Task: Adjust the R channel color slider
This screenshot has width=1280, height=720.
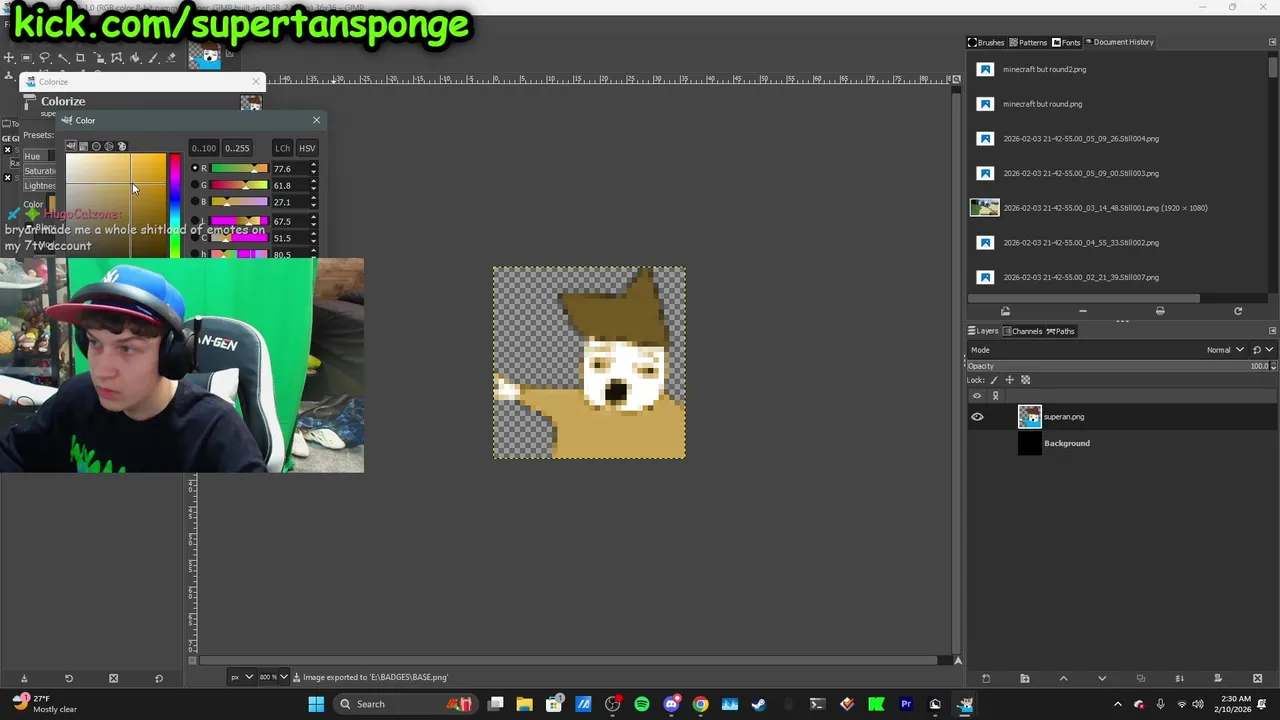Action: point(239,168)
